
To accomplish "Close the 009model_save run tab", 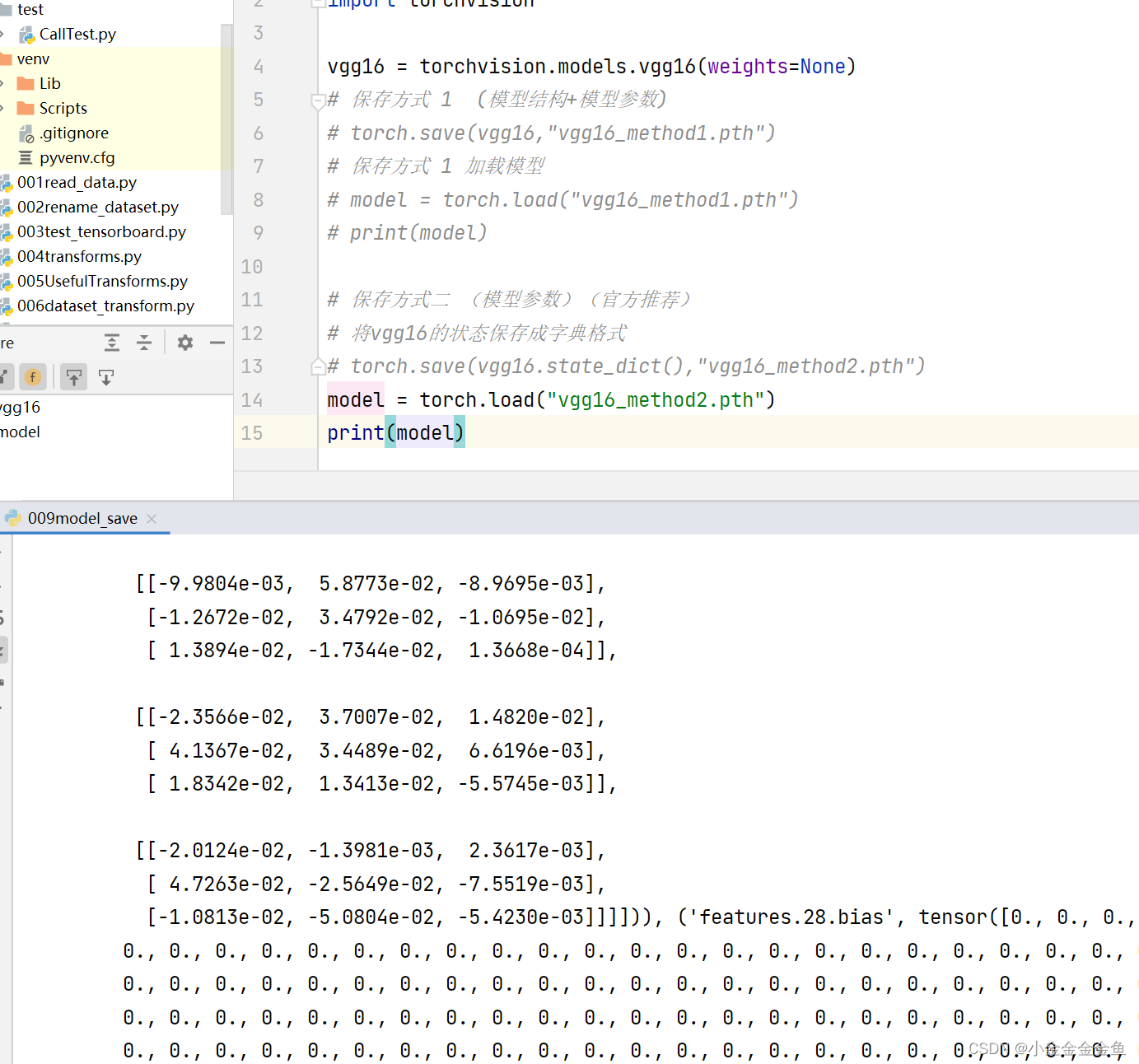I will [x=152, y=518].
